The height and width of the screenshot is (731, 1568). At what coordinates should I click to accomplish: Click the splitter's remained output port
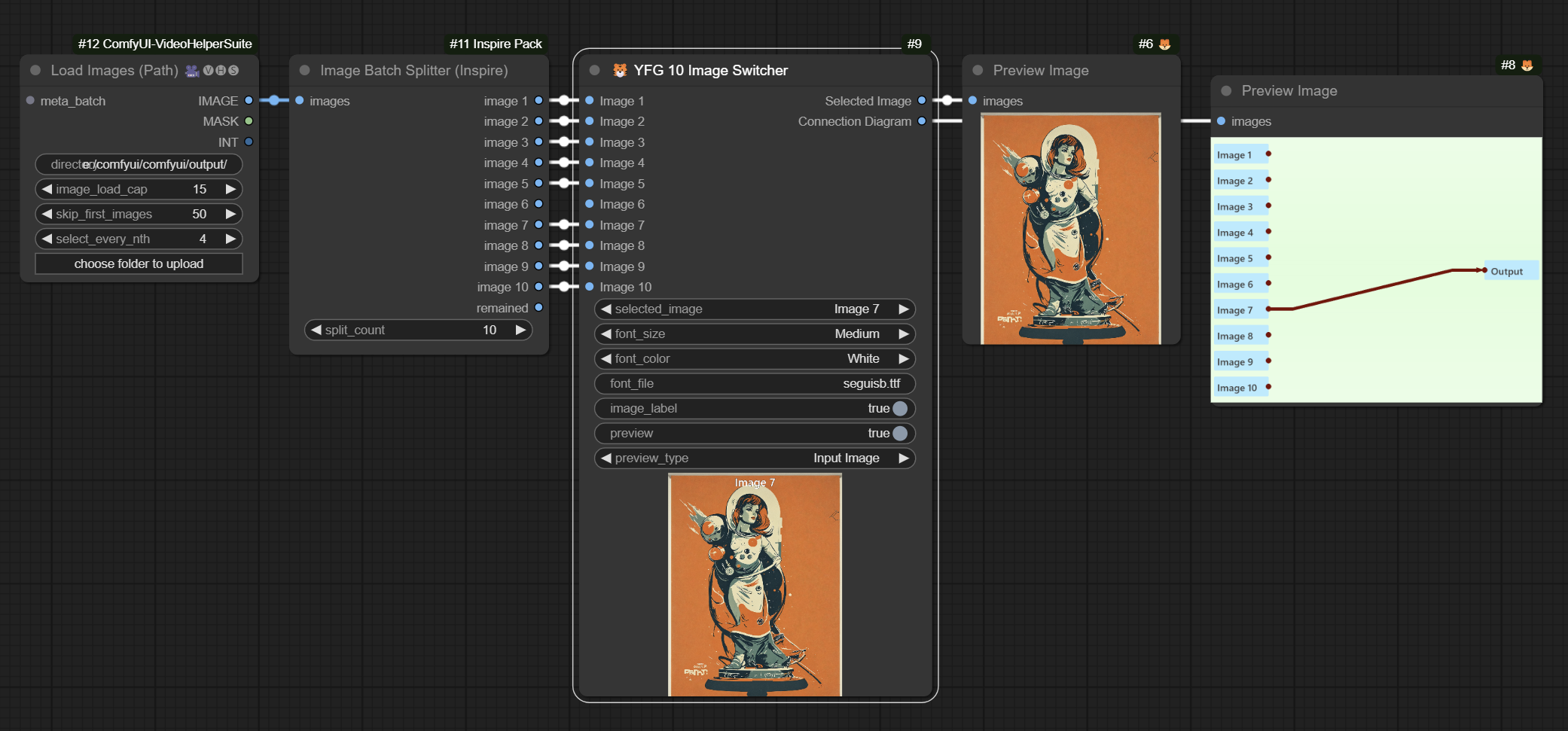pos(538,307)
